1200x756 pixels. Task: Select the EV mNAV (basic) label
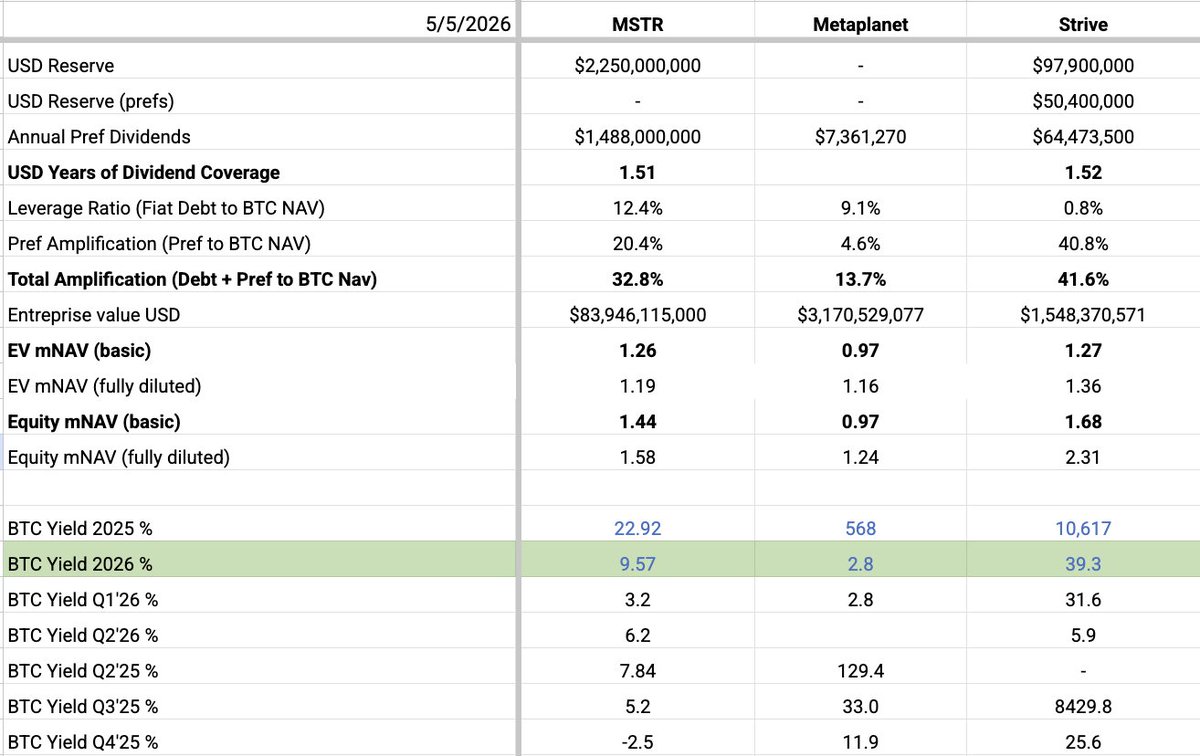coord(79,350)
